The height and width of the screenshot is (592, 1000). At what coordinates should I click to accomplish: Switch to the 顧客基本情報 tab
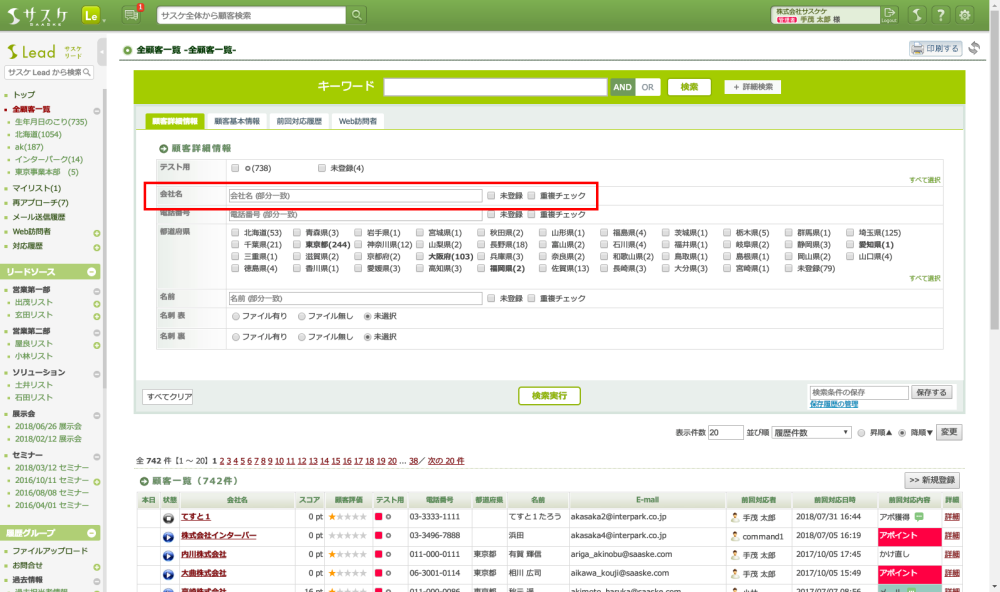[x=237, y=121]
